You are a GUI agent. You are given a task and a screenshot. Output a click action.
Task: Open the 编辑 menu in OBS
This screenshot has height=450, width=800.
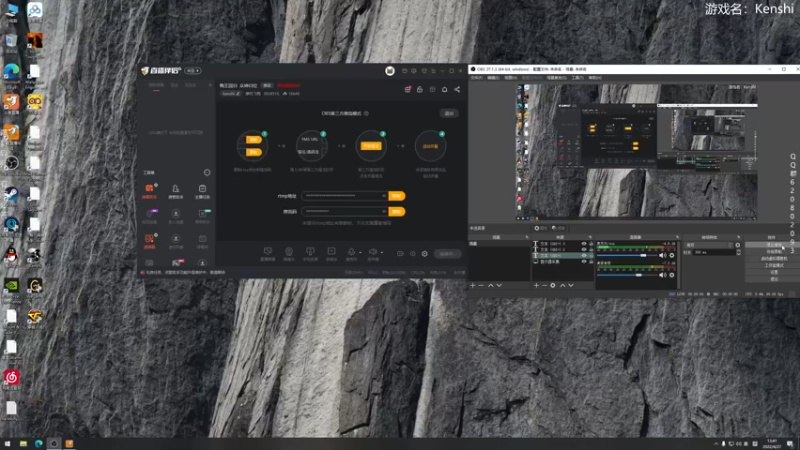(x=493, y=78)
